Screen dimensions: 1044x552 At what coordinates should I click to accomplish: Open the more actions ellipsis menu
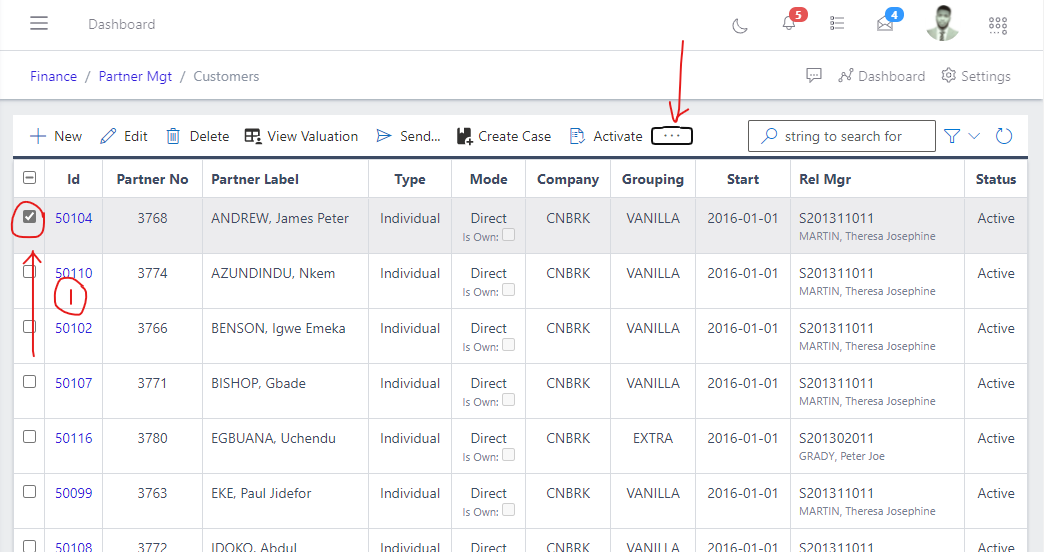coord(672,136)
